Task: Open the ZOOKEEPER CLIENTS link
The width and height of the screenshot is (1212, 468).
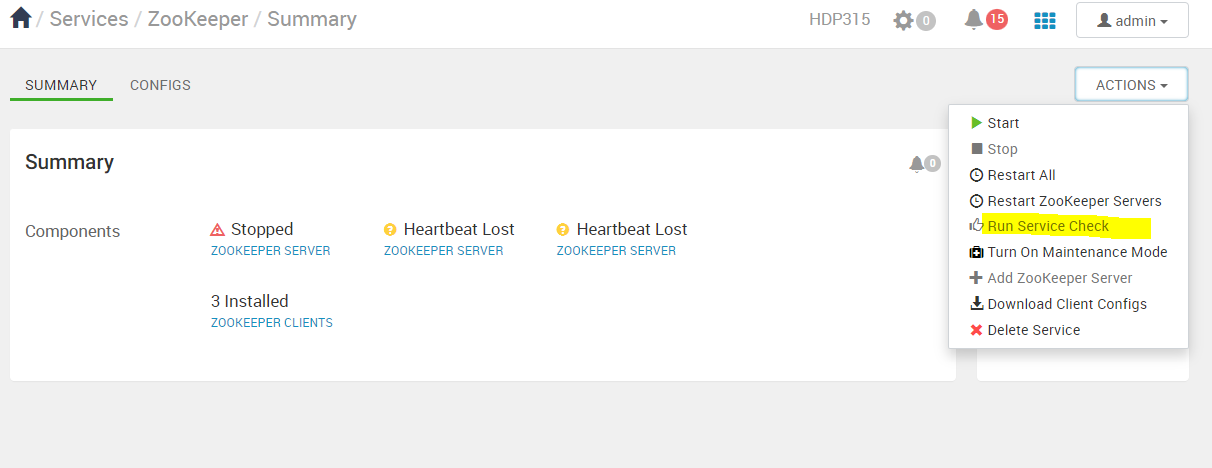Action: tap(272, 323)
